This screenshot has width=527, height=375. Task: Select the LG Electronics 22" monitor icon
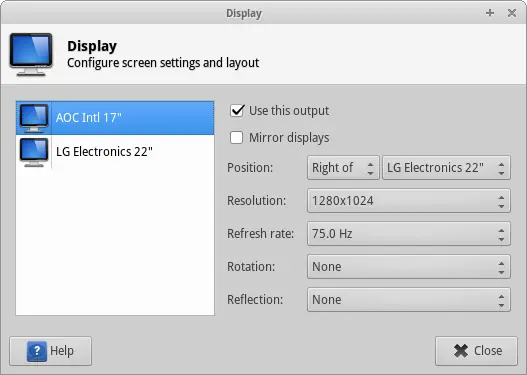34,152
